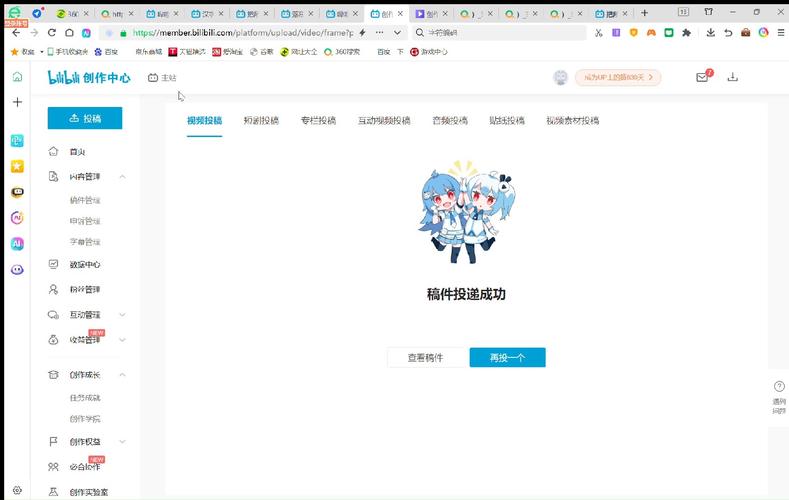Open 手机收藏夹 bookmark
Screen dimensions: 789x500
pyautogui.click(x=67, y=51)
